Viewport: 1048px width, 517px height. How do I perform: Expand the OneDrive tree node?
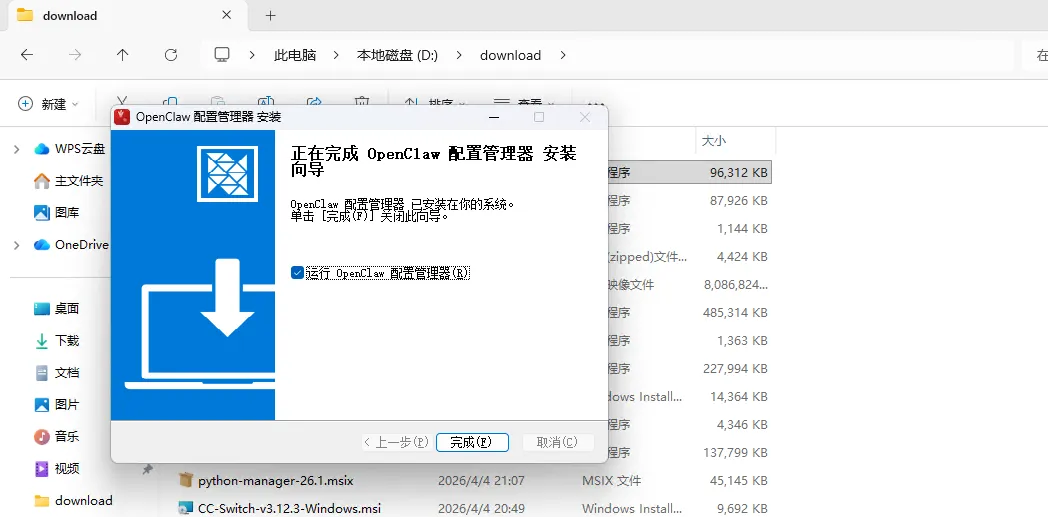(17, 245)
